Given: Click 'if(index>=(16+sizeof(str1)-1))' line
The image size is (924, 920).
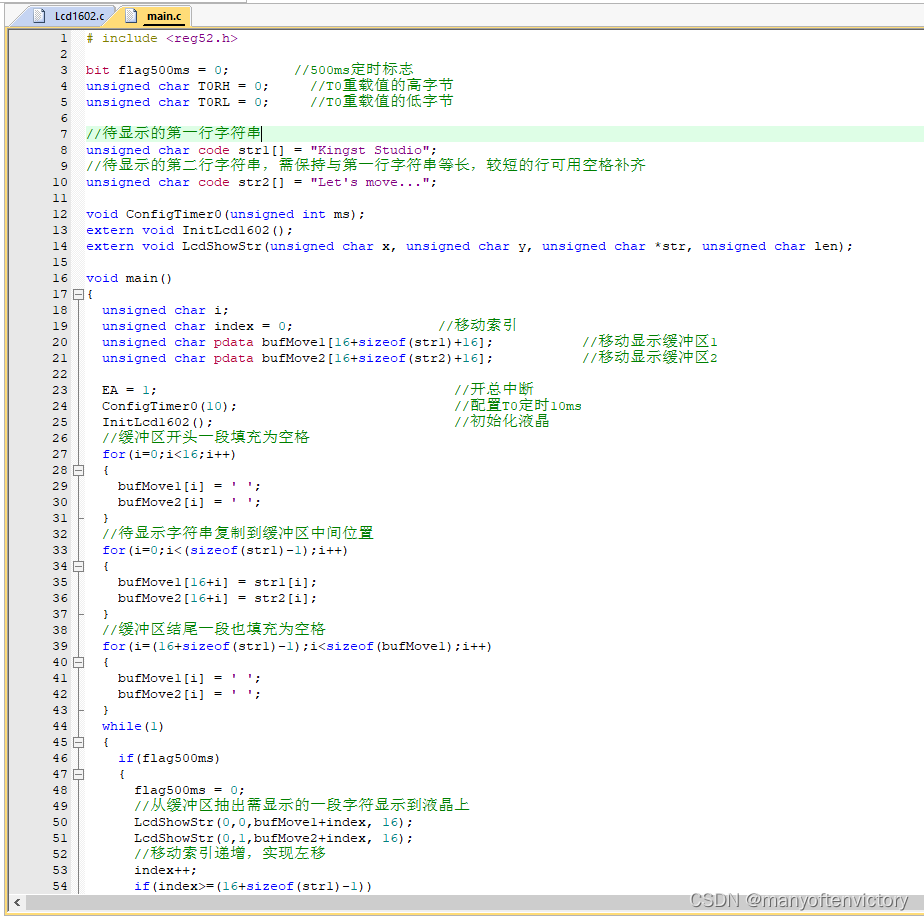Looking at the screenshot, I should coord(253,886).
